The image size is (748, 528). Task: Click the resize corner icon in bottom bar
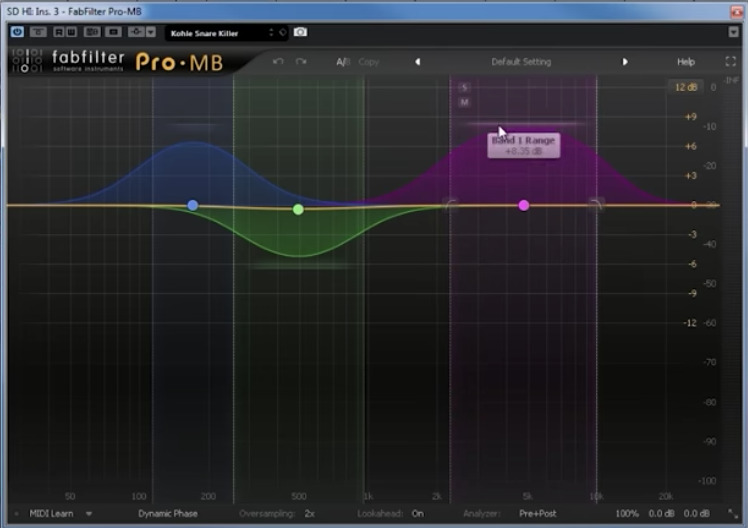732,514
